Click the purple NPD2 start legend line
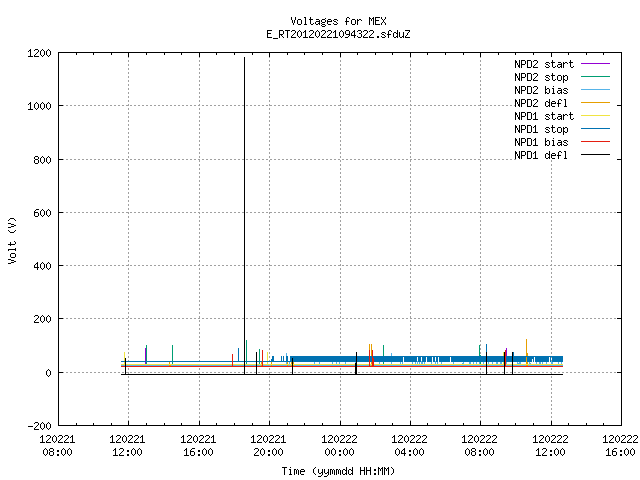Screen dimensions: 640x480 pos(595,64)
